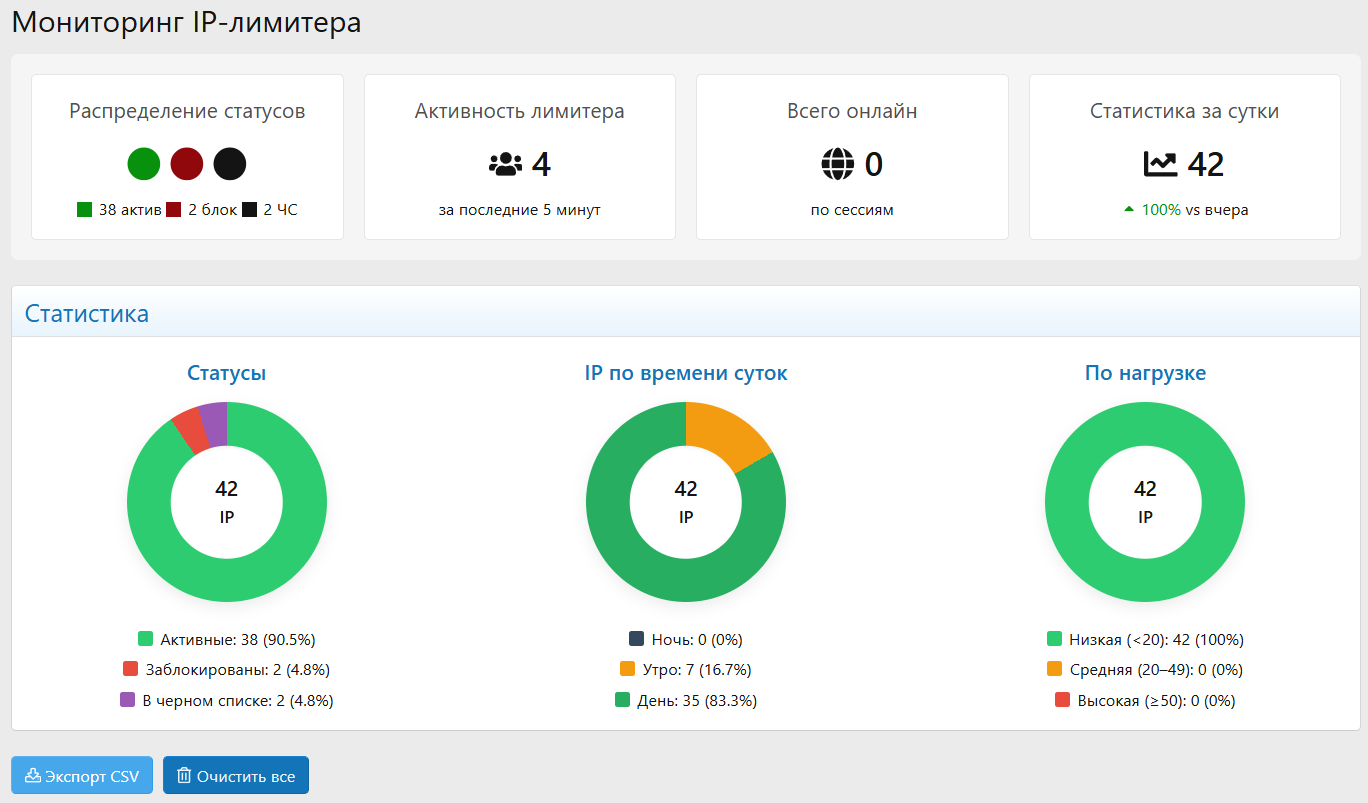
Task: Toggle the В черном списке legend entry
Action: (x=227, y=701)
